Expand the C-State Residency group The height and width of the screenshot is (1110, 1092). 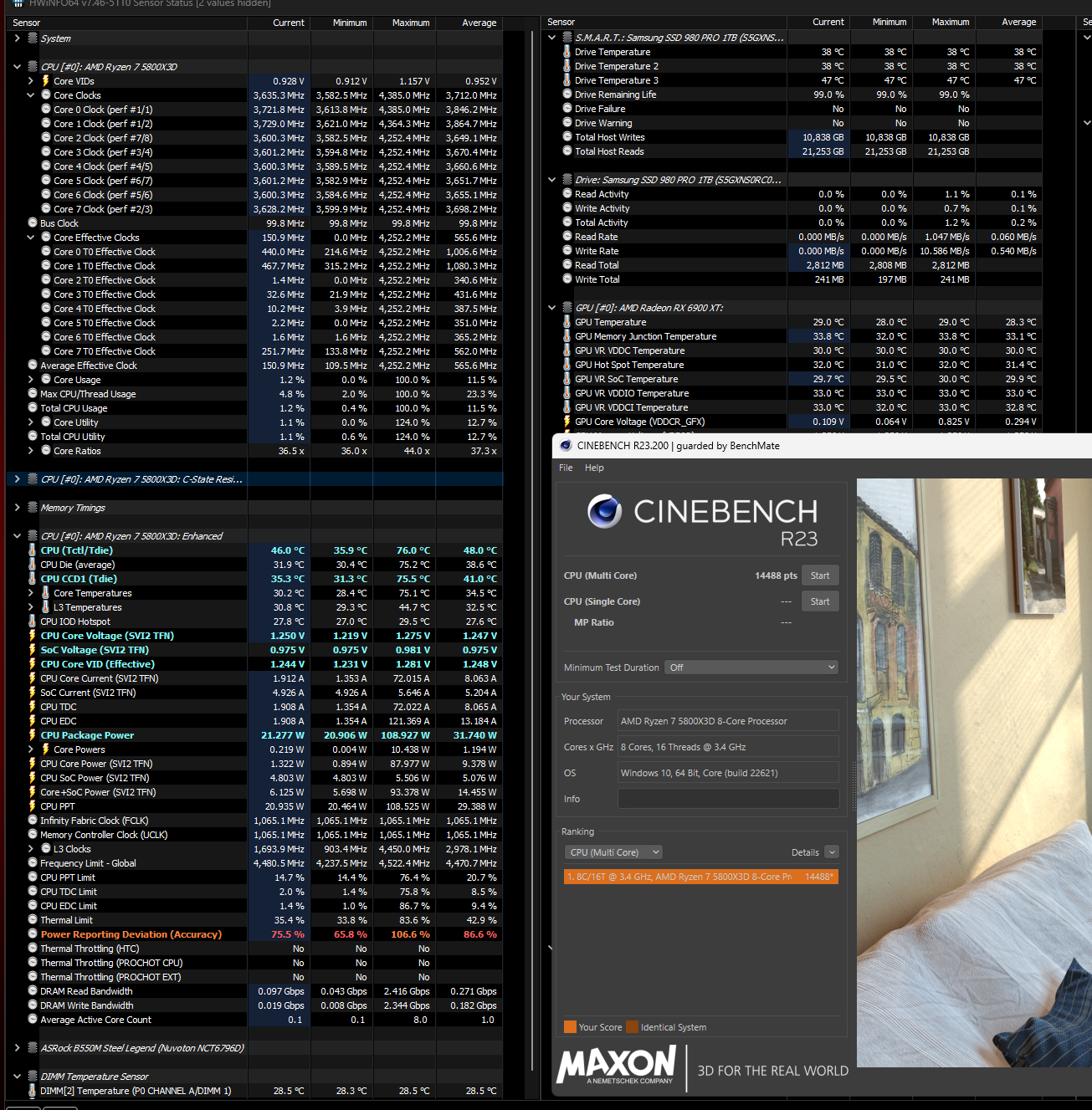click(17, 479)
